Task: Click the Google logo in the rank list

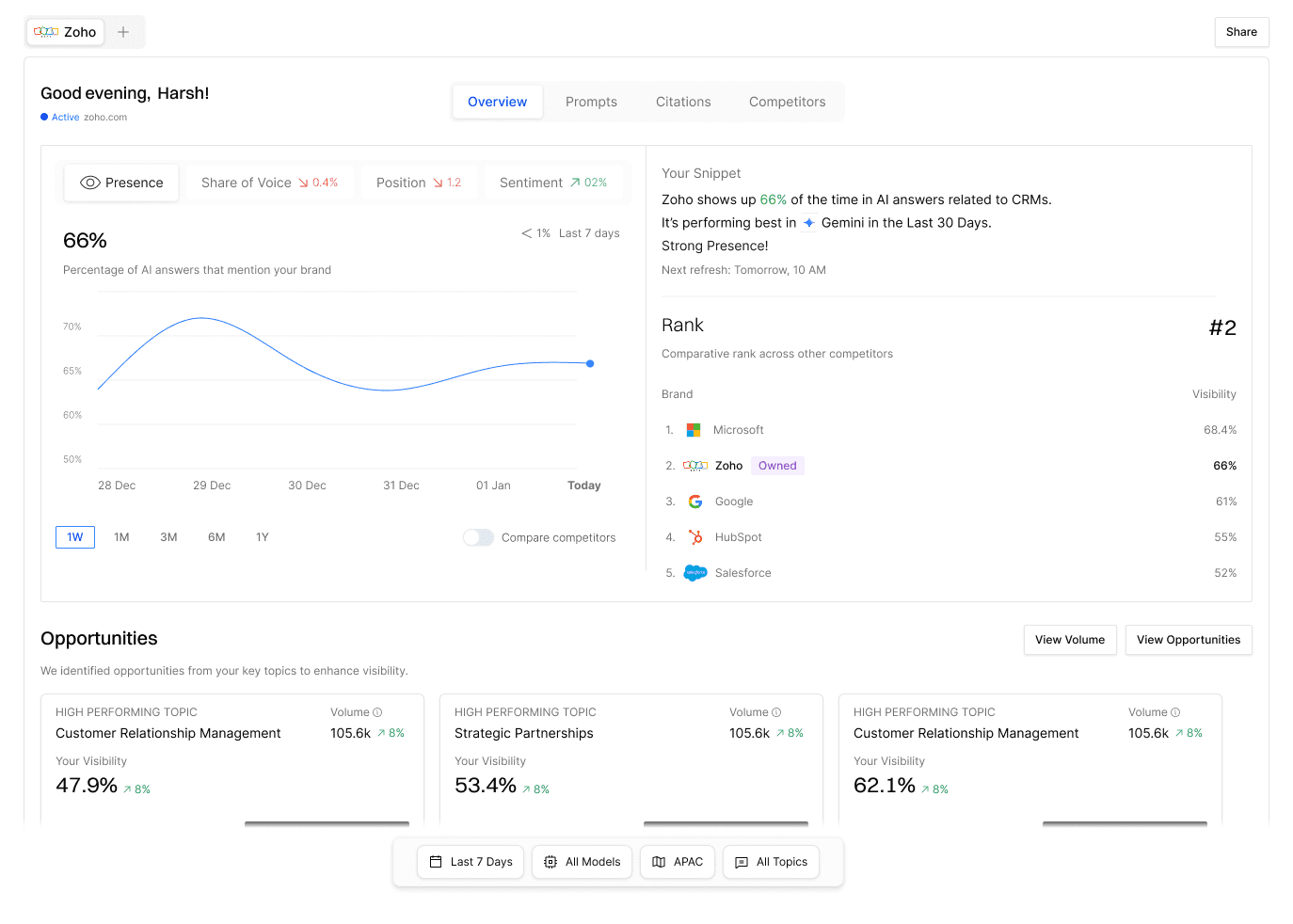Action: tap(695, 502)
